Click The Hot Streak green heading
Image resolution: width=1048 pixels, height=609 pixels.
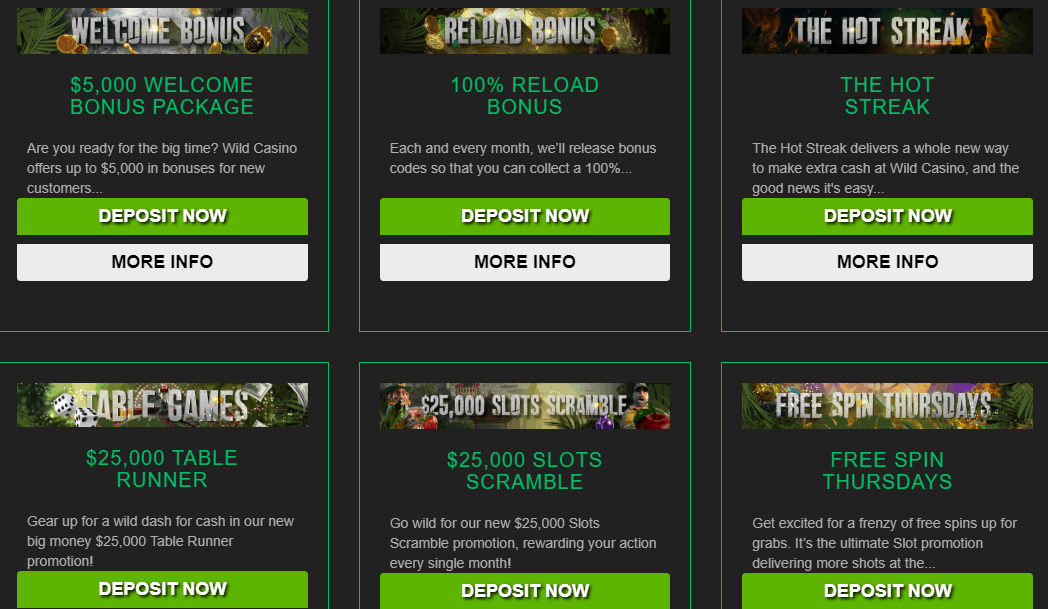pyautogui.click(x=887, y=96)
